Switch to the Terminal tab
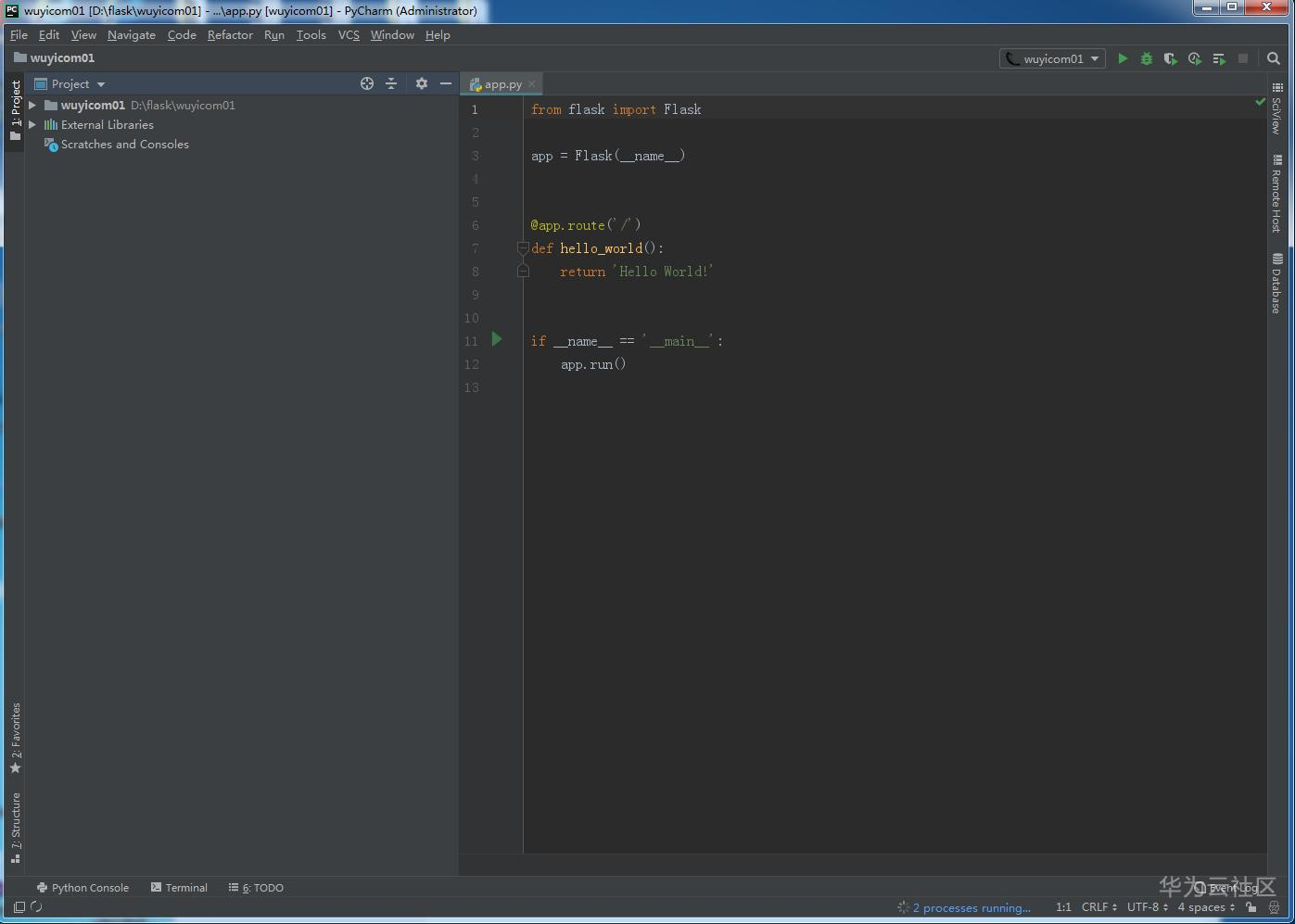The height and width of the screenshot is (924, 1295). tap(179, 888)
